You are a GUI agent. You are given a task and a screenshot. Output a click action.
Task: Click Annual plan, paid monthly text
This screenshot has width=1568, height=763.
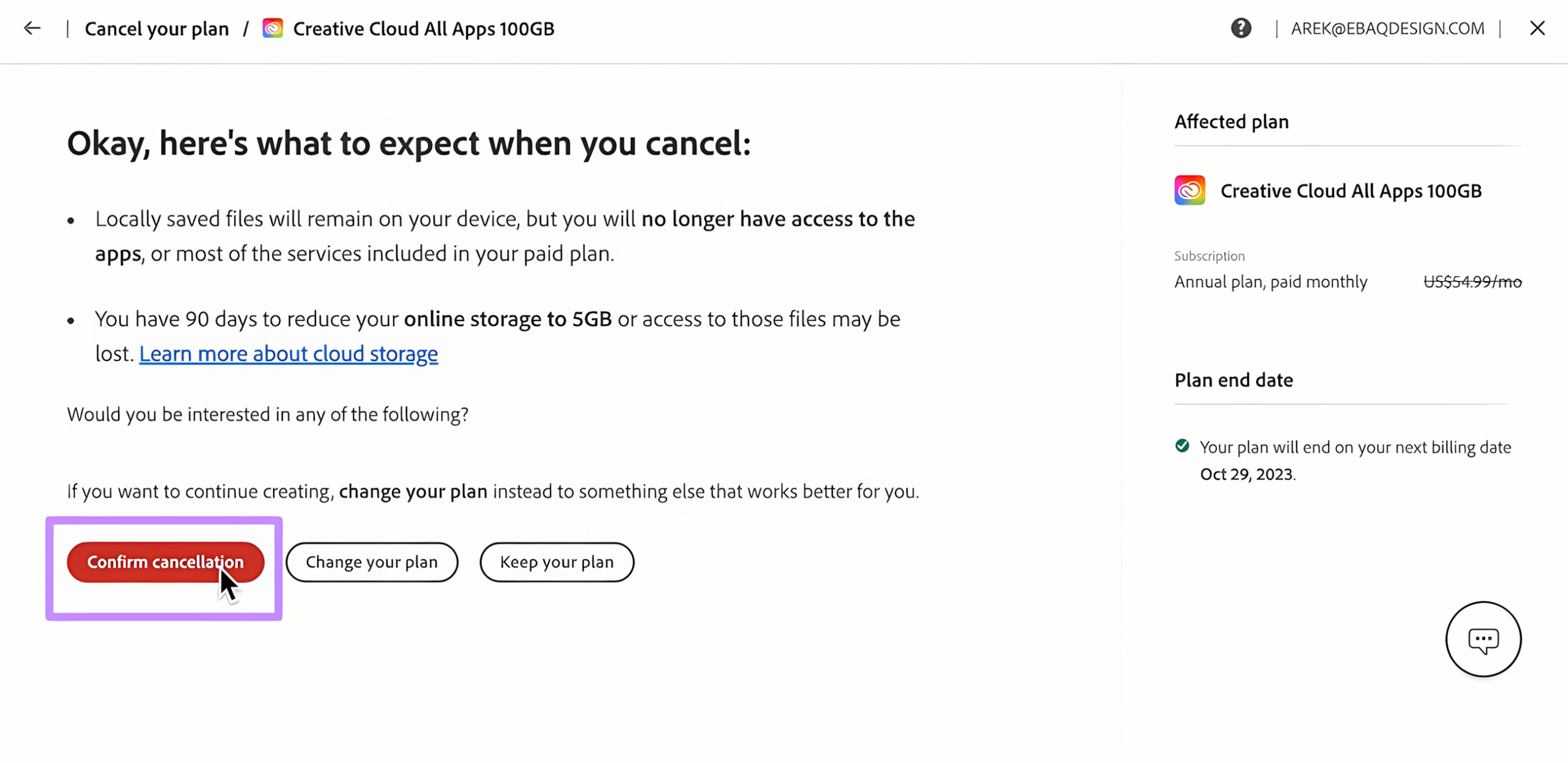tap(1270, 282)
